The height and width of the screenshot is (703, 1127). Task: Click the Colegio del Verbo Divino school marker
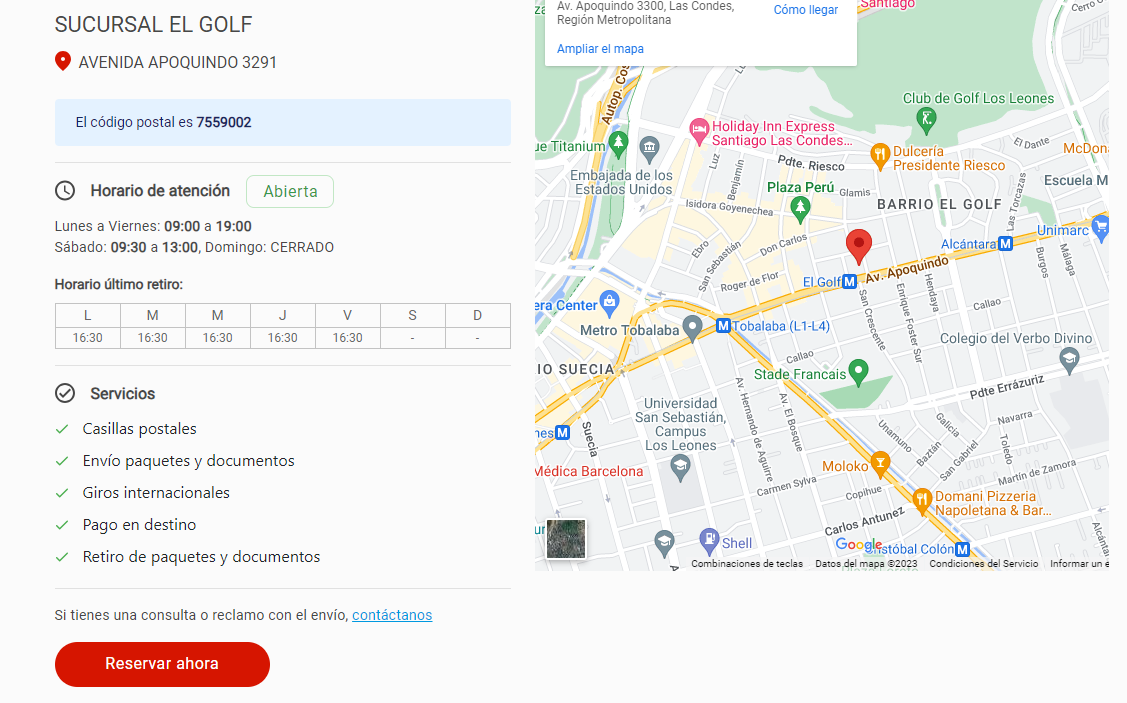coord(1070,359)
